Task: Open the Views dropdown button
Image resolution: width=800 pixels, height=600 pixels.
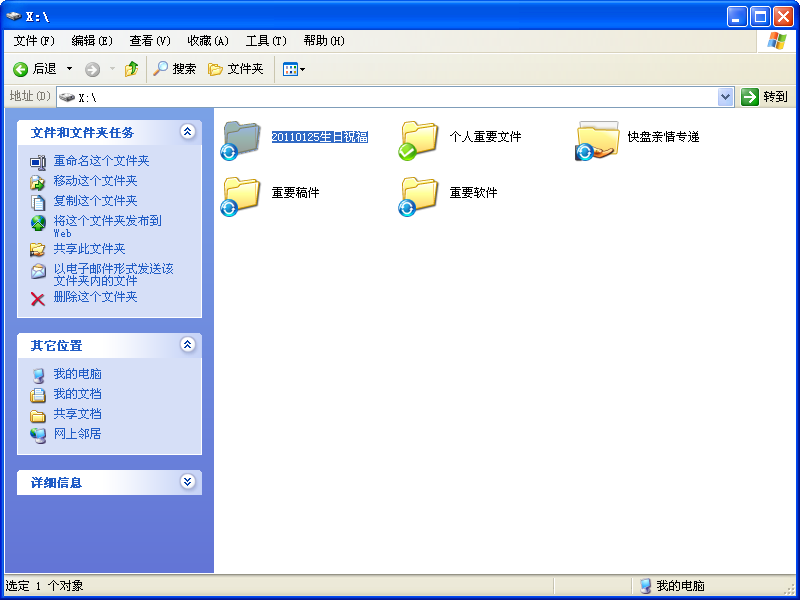Action: click(294, 69)
